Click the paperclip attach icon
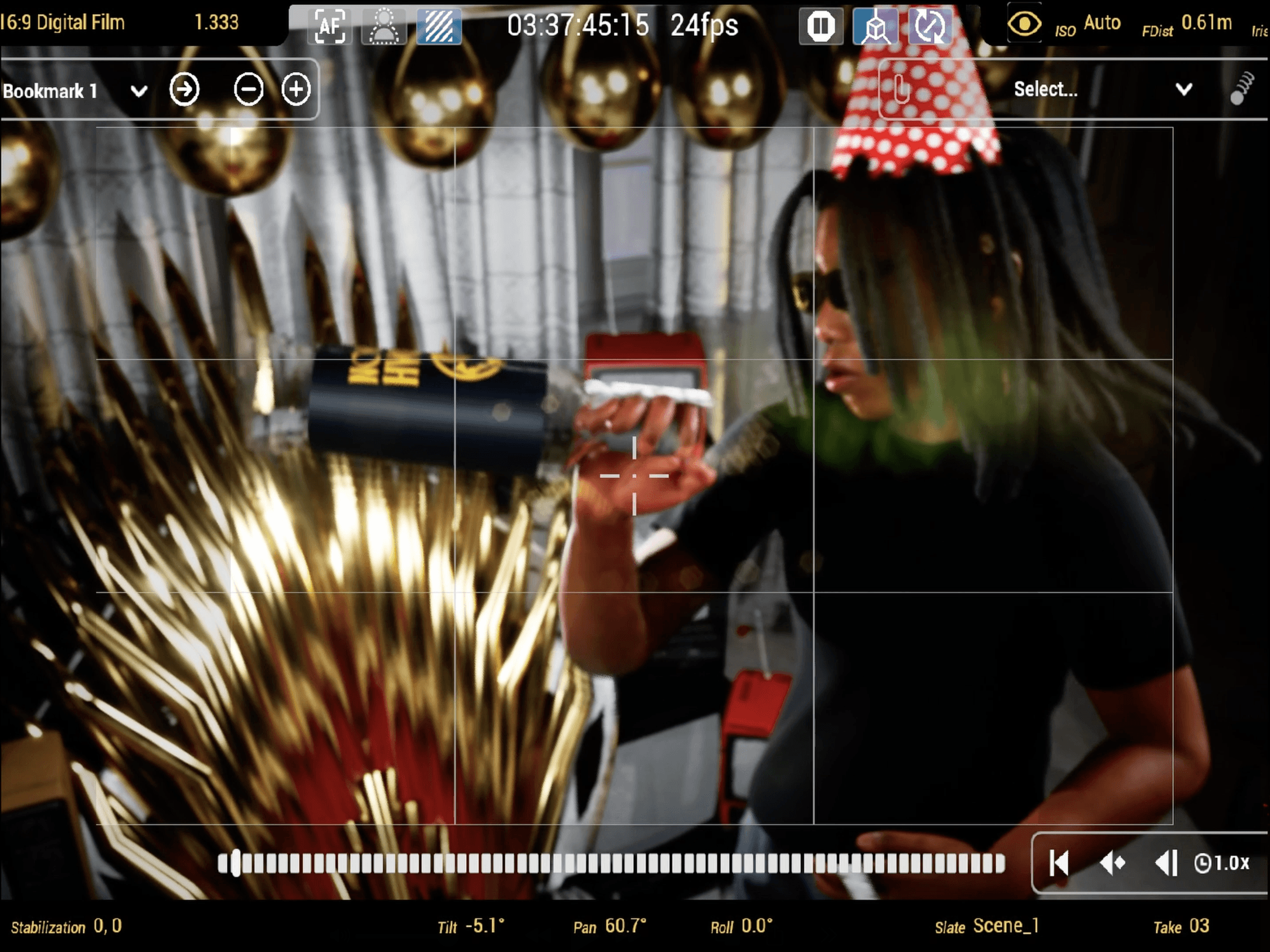Screen dimensions: 1270x952 point(901,90)
